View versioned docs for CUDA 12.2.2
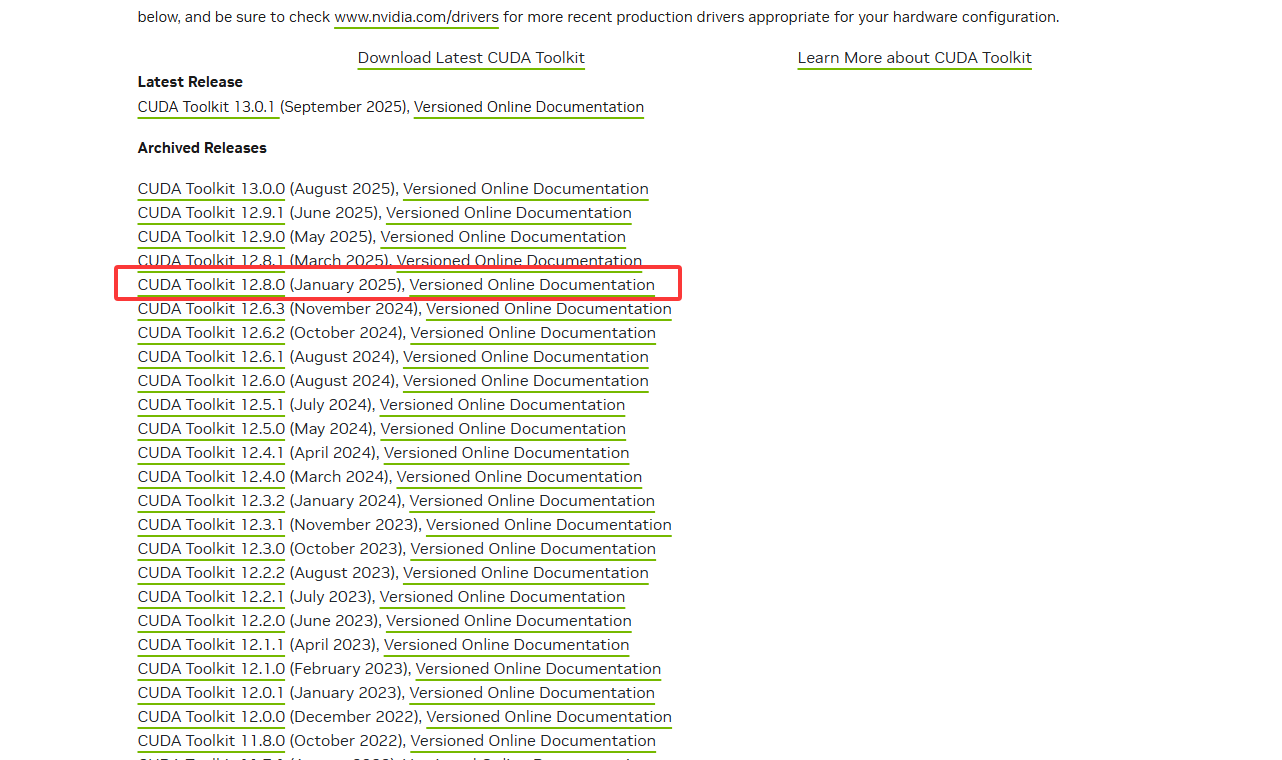 pyautogui.click(x=526, y=573)
